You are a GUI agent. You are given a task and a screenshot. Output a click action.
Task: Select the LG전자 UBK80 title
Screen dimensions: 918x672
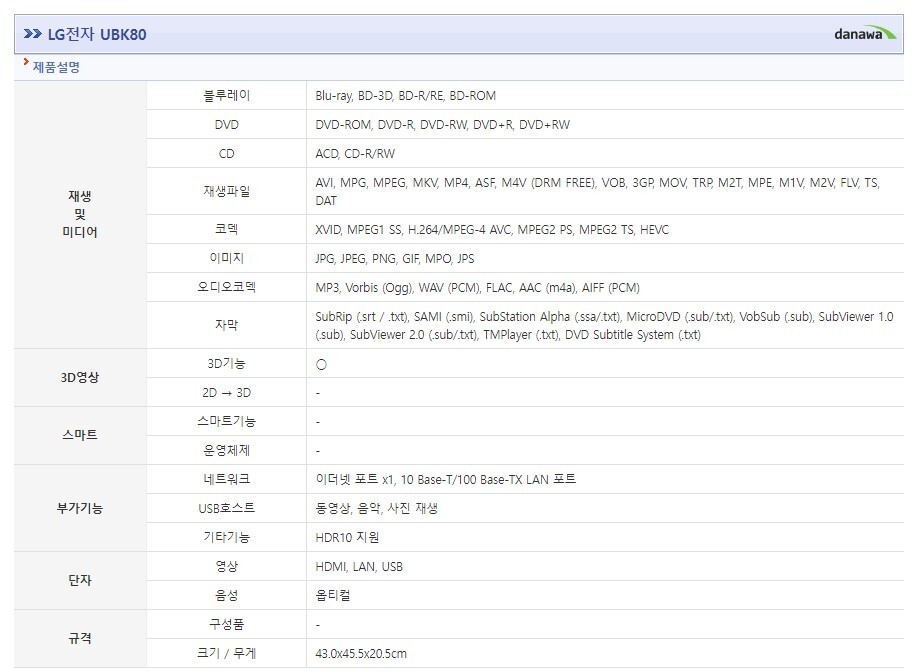(97, 35)
